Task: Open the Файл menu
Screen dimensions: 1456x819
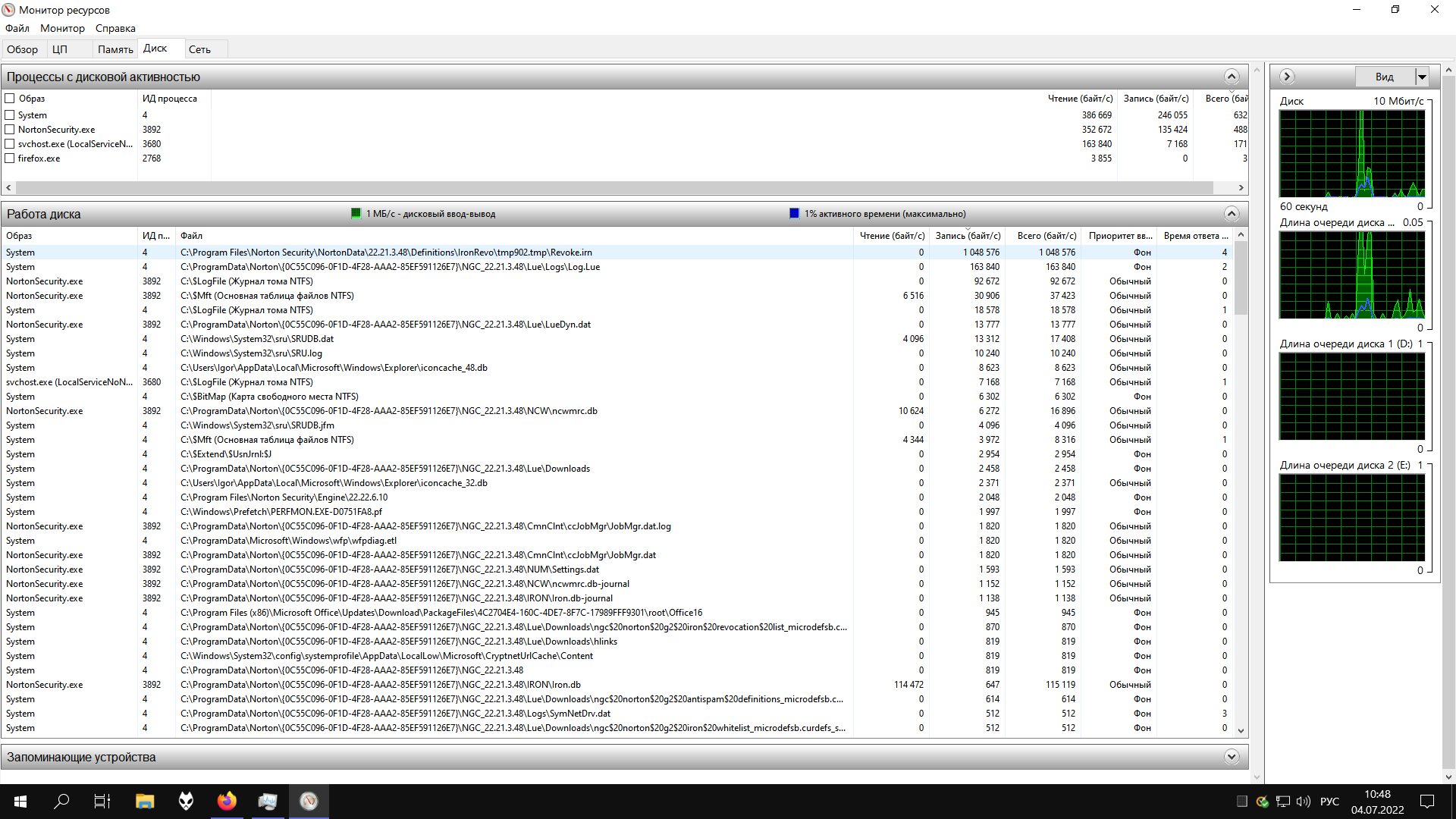Action: 17,28
